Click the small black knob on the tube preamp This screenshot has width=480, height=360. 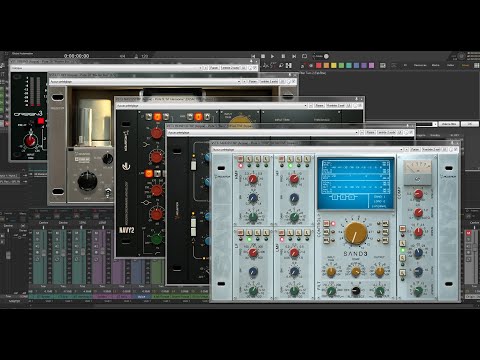(107, 159)
